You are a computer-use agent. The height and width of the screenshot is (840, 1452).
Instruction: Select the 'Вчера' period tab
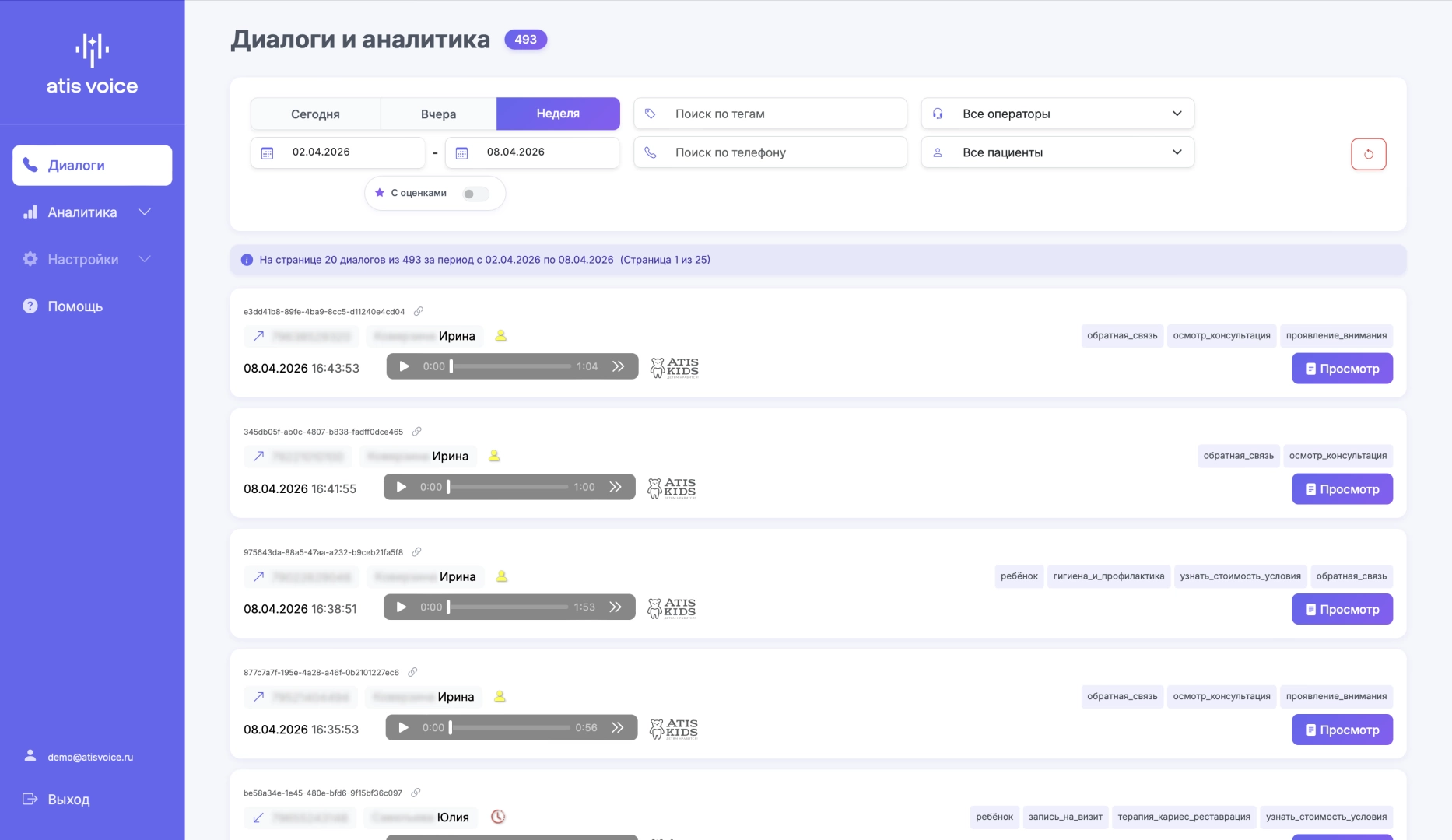click(438, 114)
